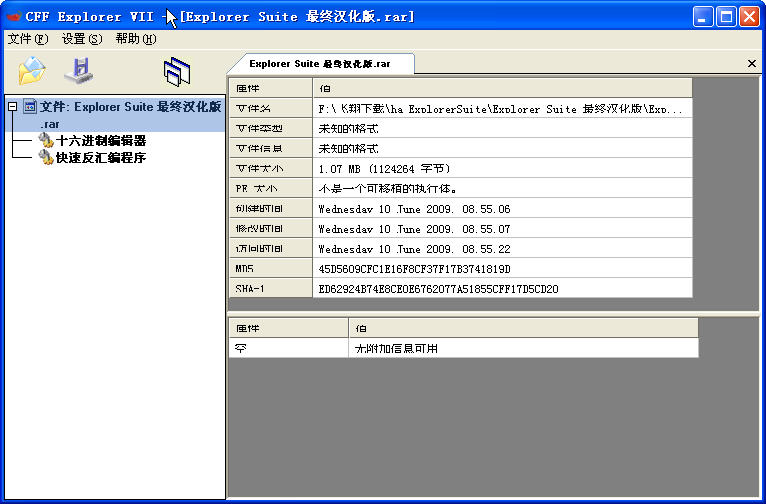This screenshot has width=766, height=504.
Task: Close the open document tab with X
Action: coord(752,63)
